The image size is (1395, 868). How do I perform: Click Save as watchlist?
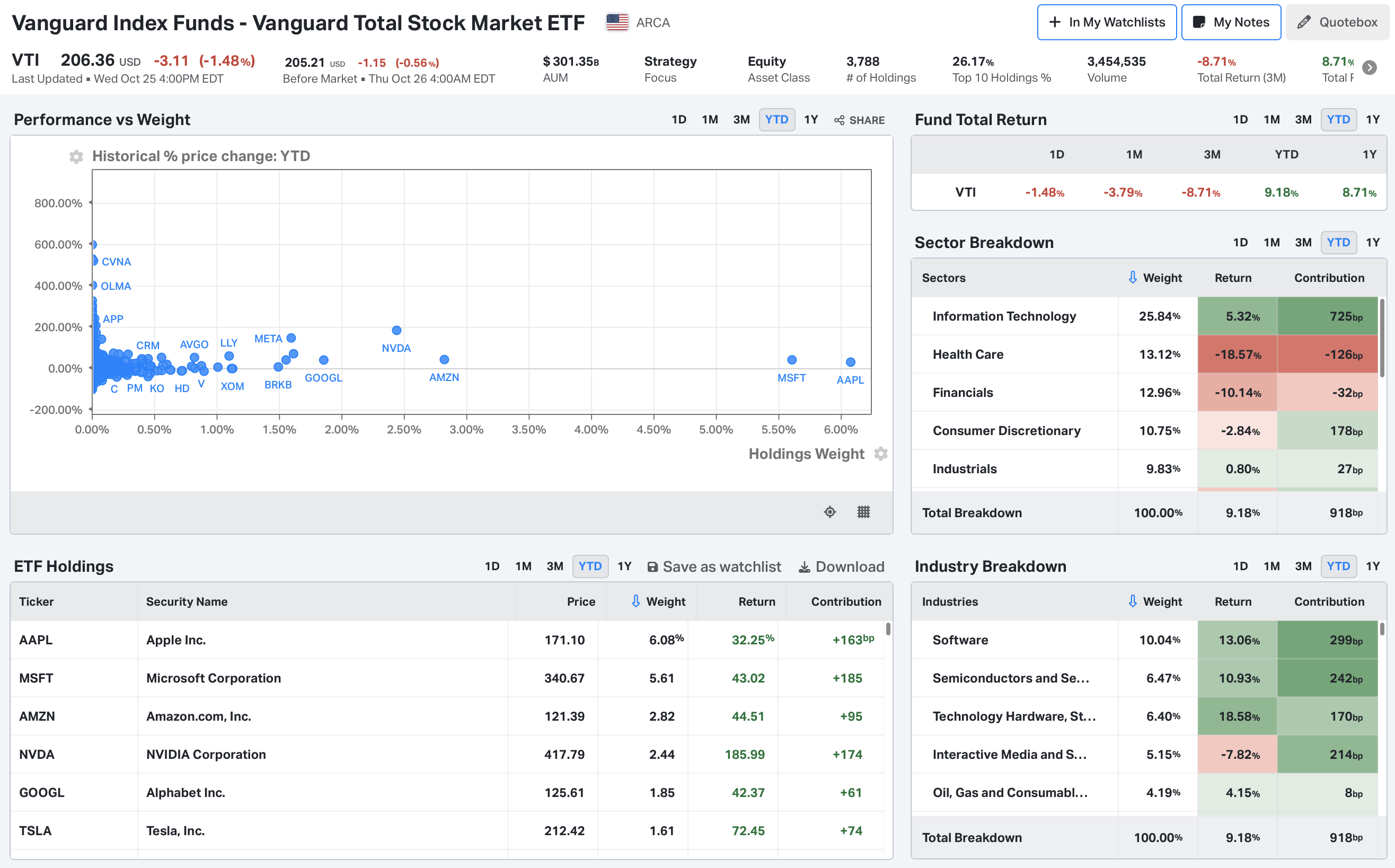pyautogui.click(x=714, y=566)
